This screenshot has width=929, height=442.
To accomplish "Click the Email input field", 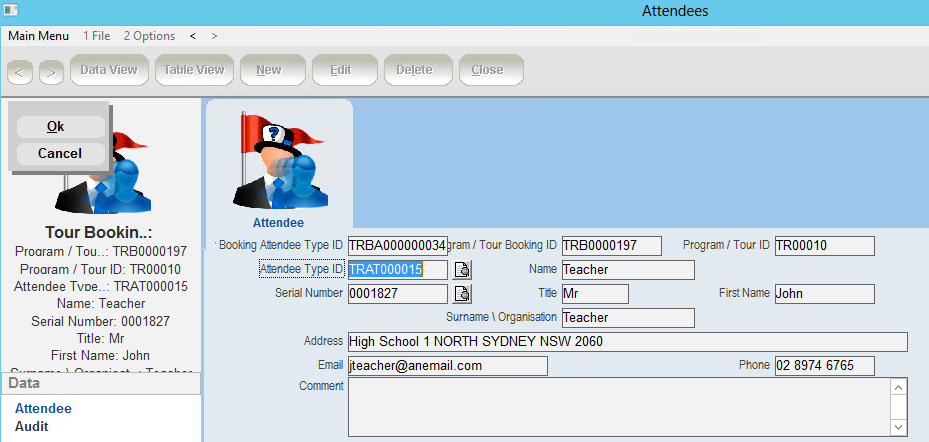I will click(x=447, y=366).
